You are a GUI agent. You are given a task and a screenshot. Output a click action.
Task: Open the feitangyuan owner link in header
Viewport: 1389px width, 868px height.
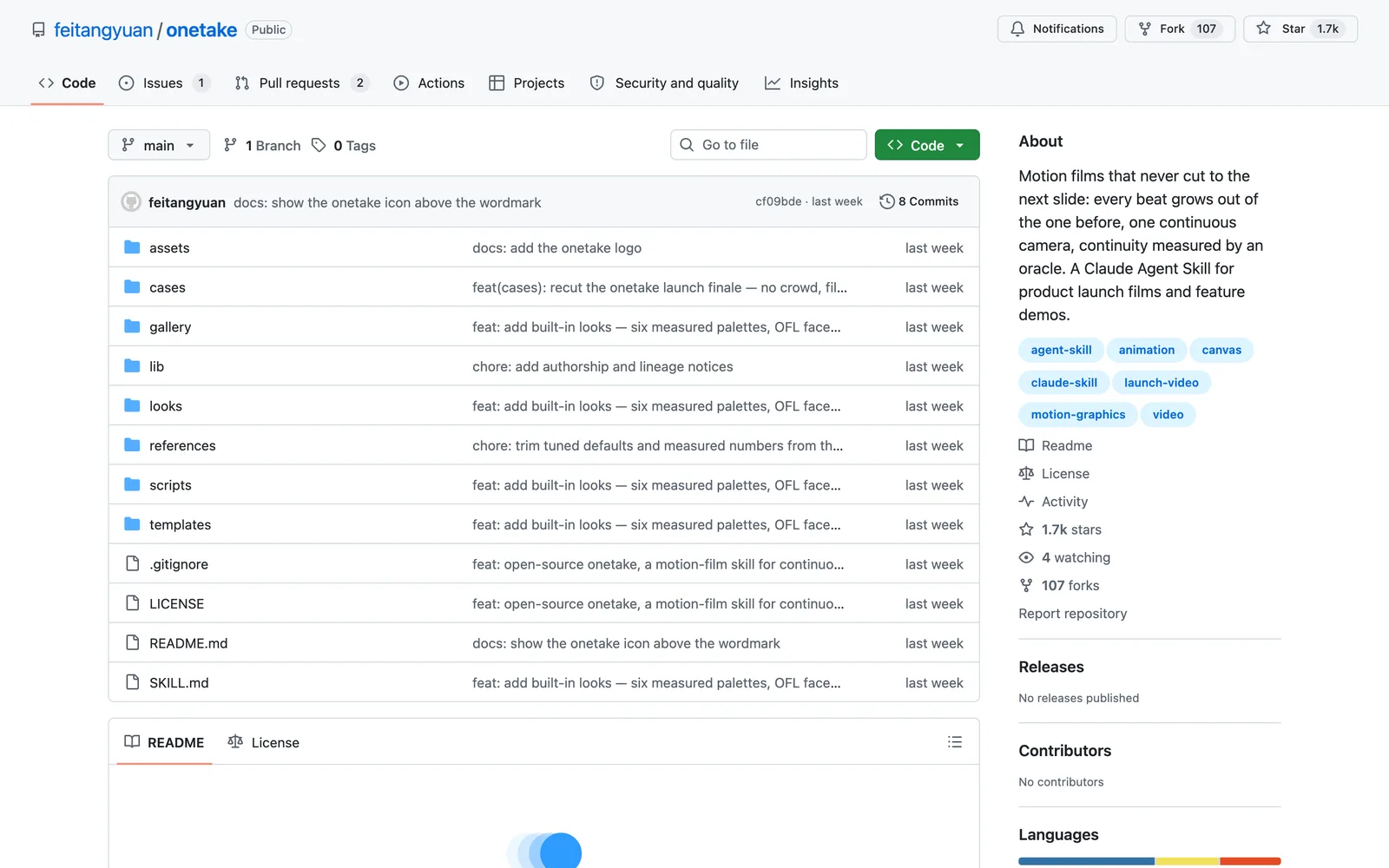[x=103, y=30]
